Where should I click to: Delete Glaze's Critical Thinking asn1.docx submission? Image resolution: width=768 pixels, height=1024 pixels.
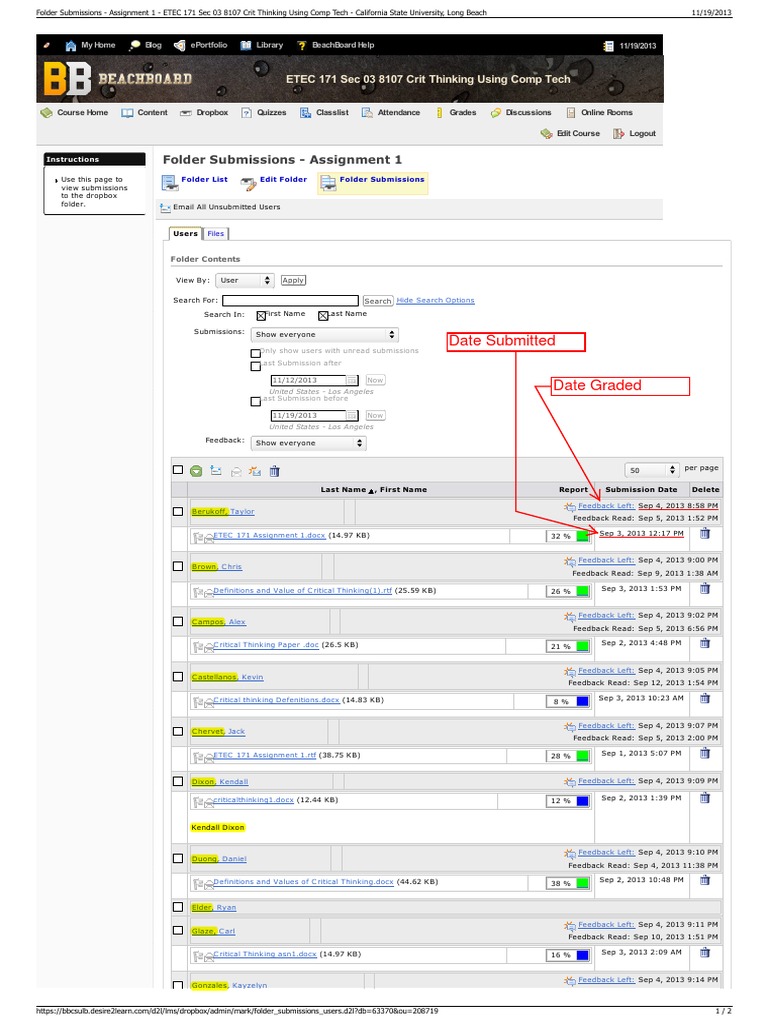(705, 952)
